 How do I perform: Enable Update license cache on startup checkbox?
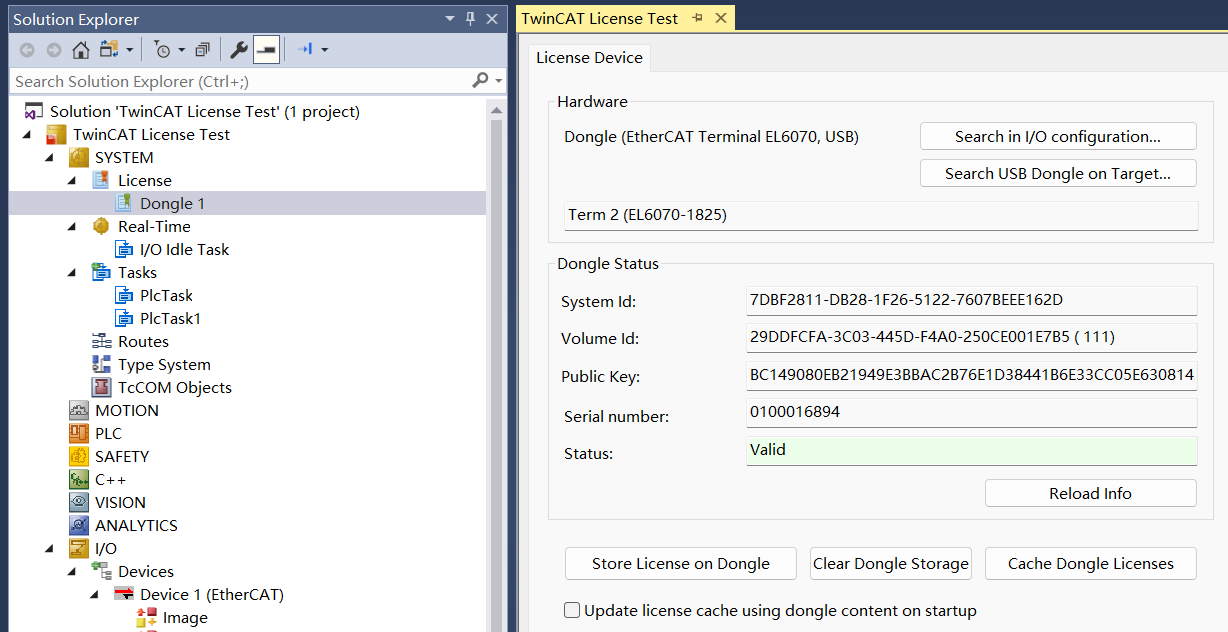(572, 610)
